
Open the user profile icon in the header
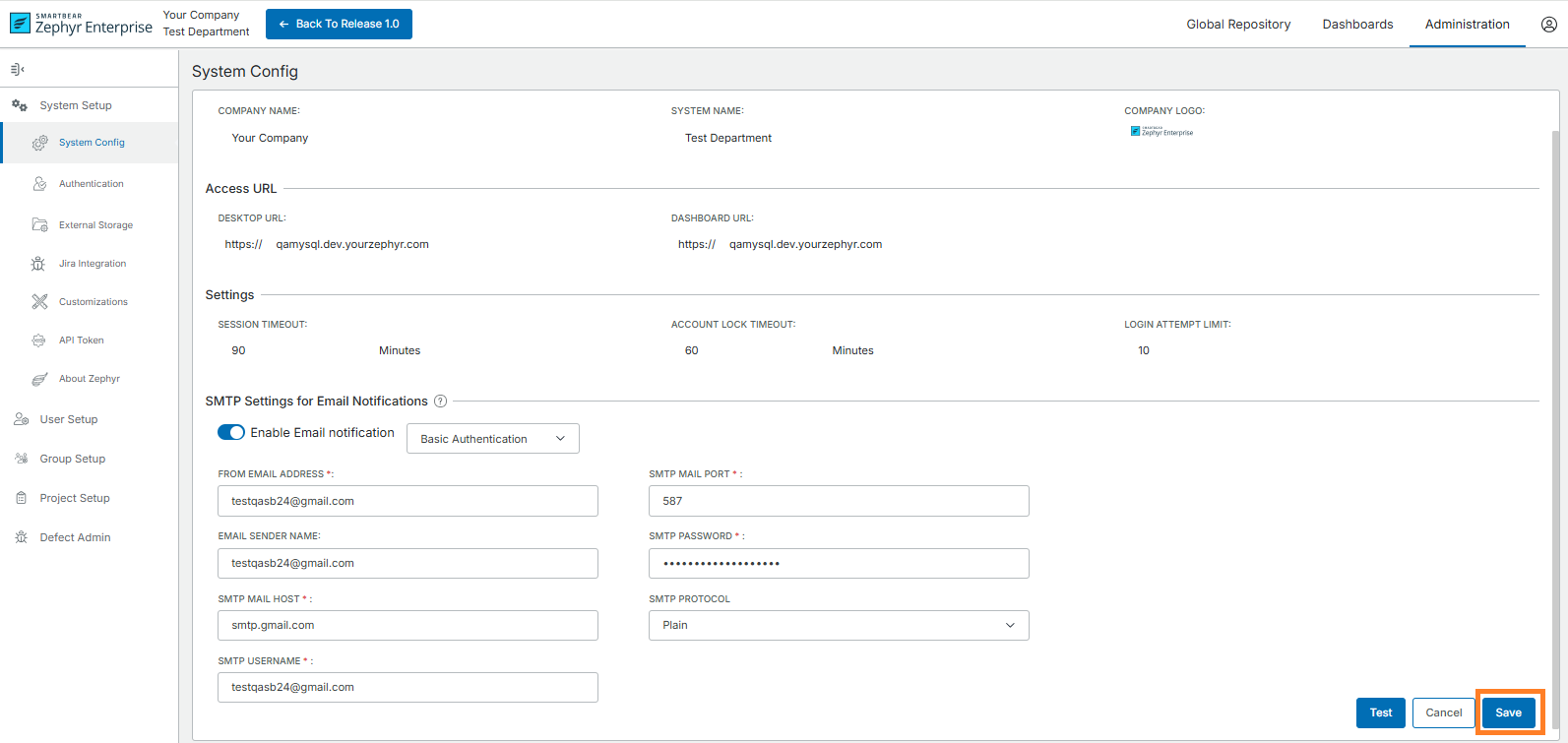[x=1548, y=25]
